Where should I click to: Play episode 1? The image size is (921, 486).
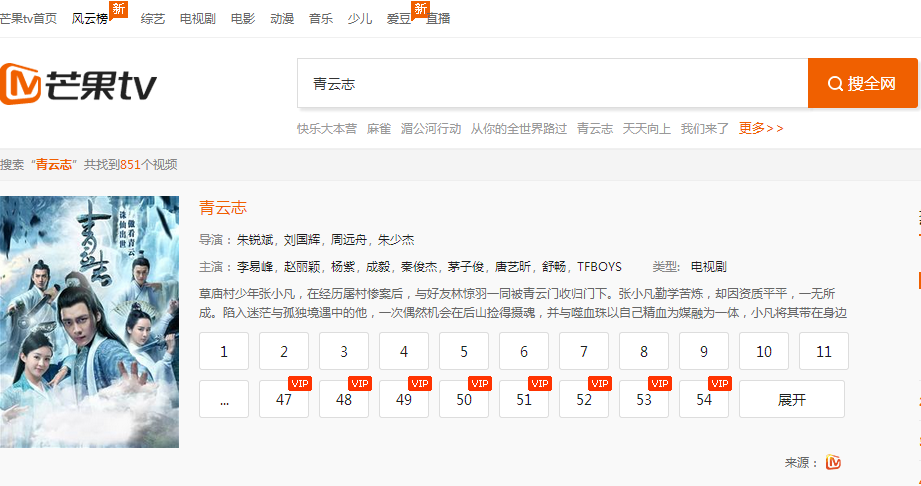coord(224,351)
